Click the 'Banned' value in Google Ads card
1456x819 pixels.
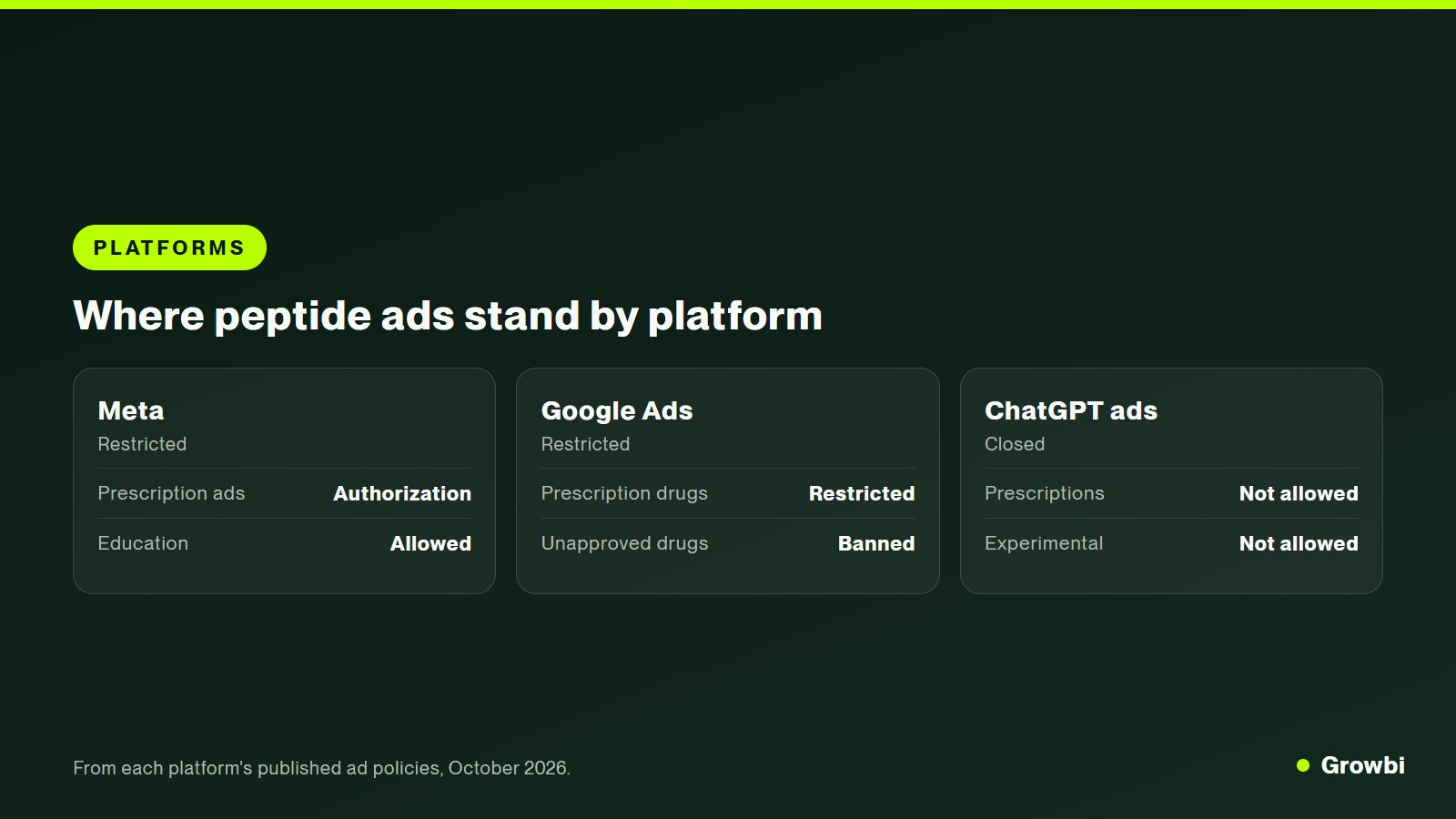876,543
